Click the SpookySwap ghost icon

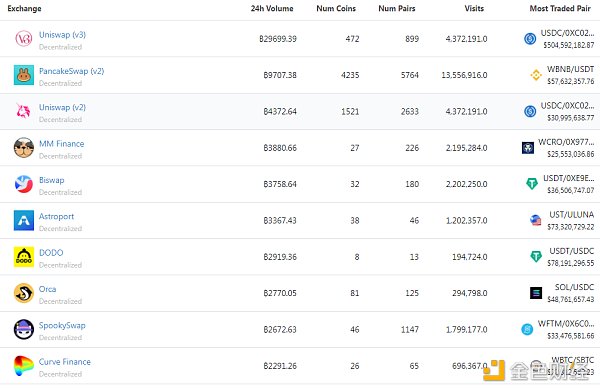pos(24,330)
